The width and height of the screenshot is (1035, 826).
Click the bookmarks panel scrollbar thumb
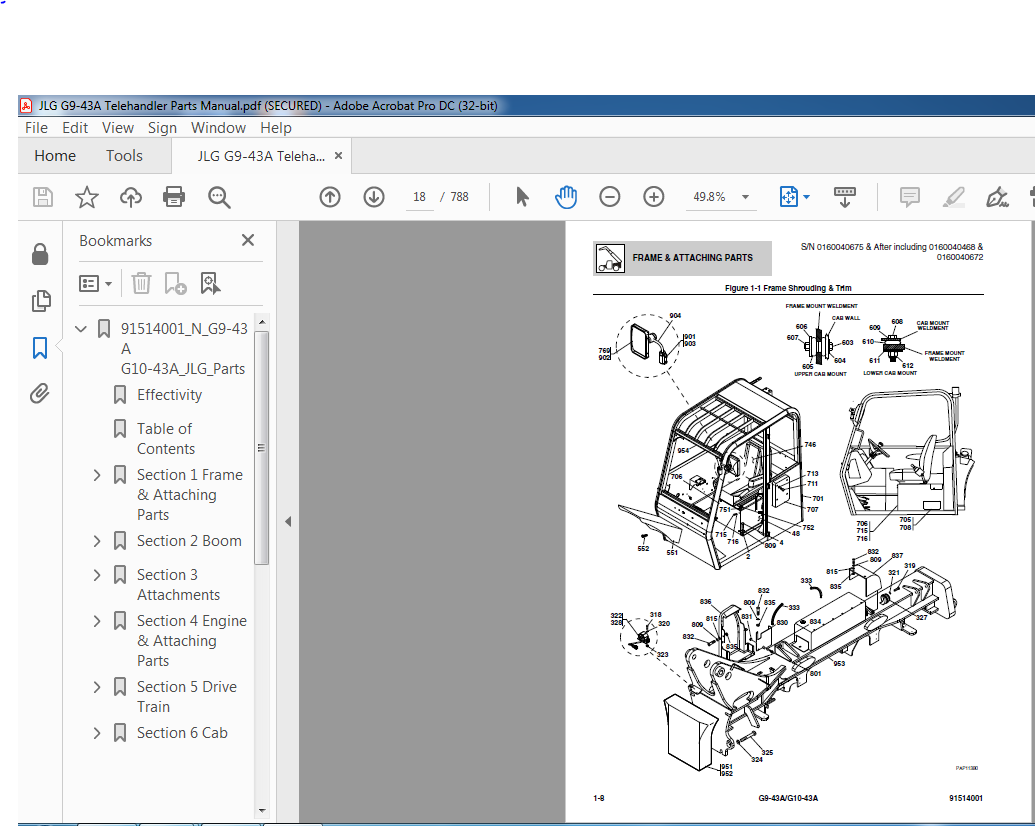[261, 447]
